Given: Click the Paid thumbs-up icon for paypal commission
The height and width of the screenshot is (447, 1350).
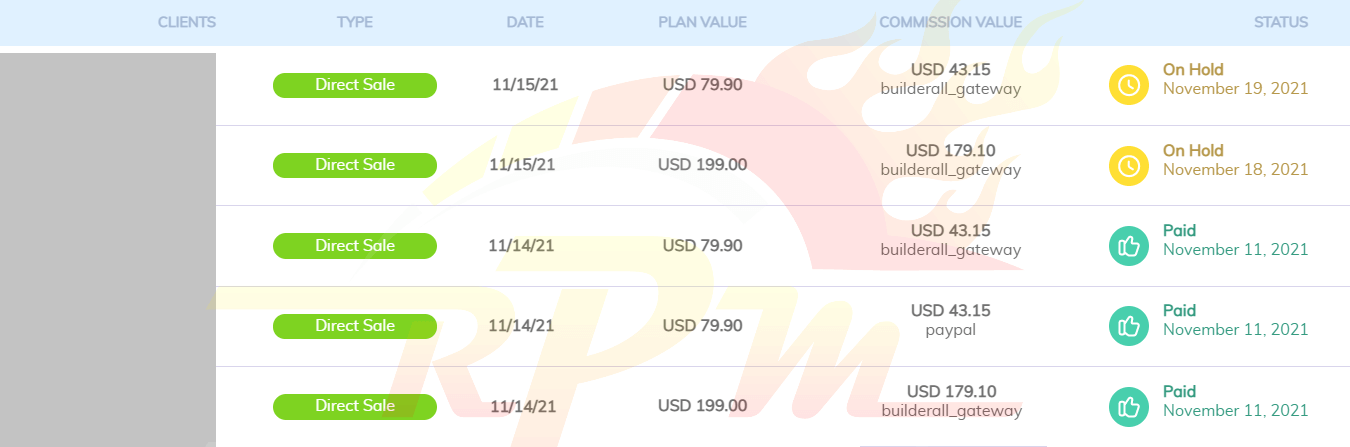Looking at the screenshot, I should coord(1129,326).
